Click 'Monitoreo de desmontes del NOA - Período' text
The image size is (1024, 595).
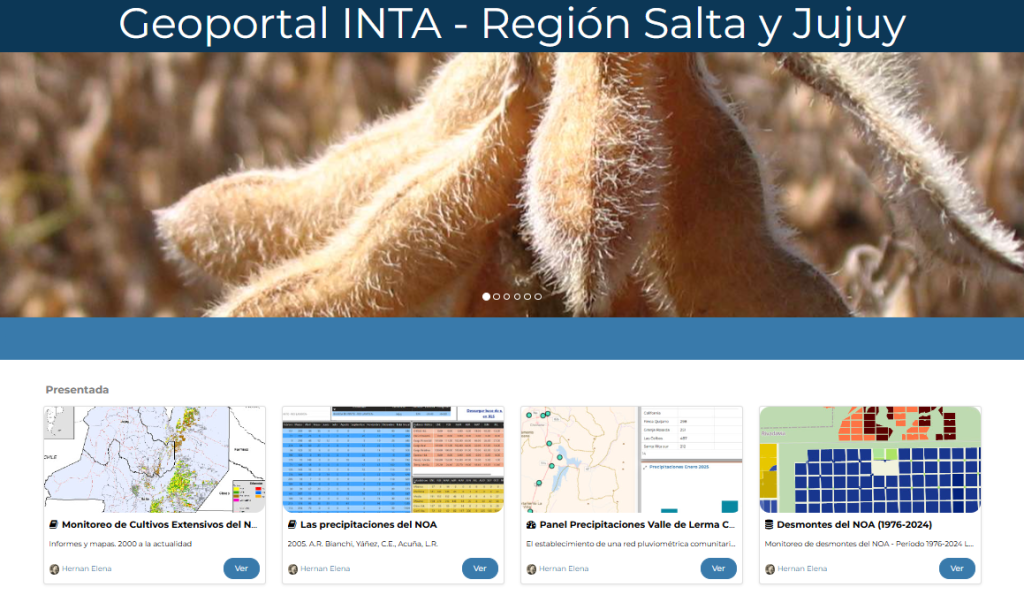(x=869, y=543)
